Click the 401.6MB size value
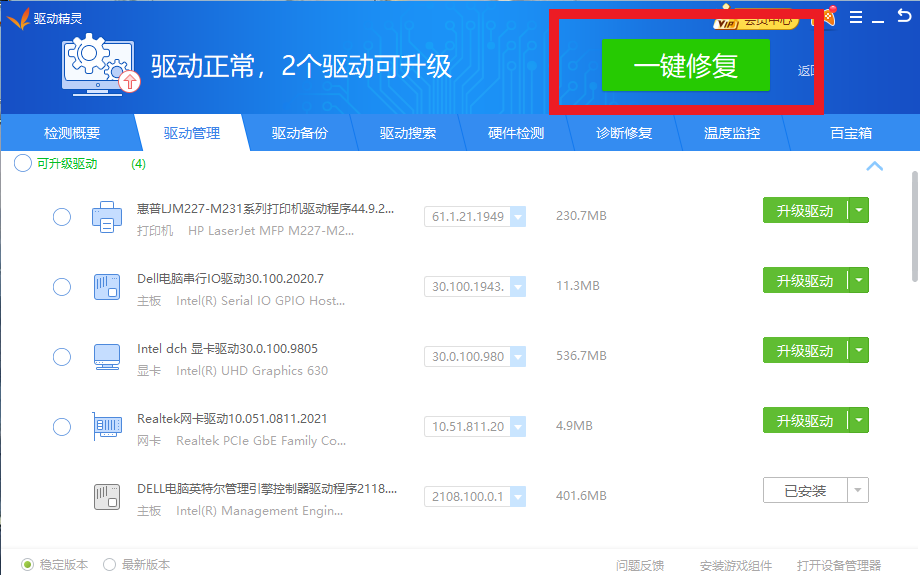This screenshot has width=920, height=575. coord(581,495)
